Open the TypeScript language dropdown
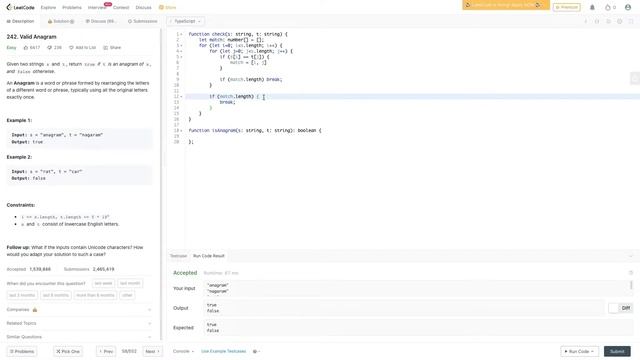Viewport: 640px width, 360px height. point(186,21)
